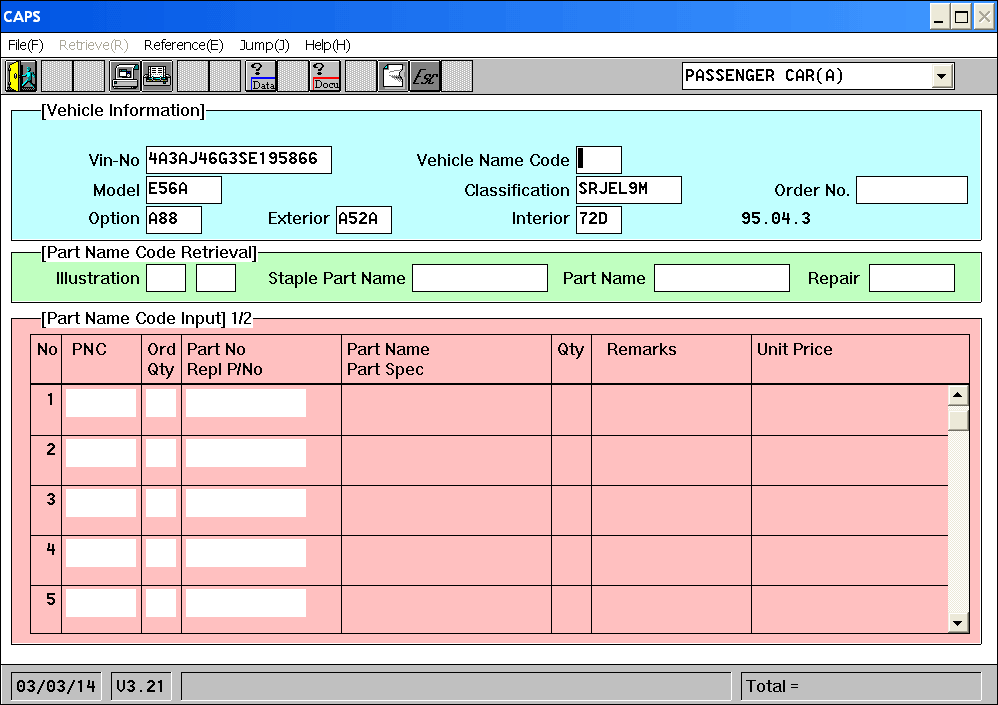
Task: Click the Interior field showing 72D
Action: click(599, 220)
